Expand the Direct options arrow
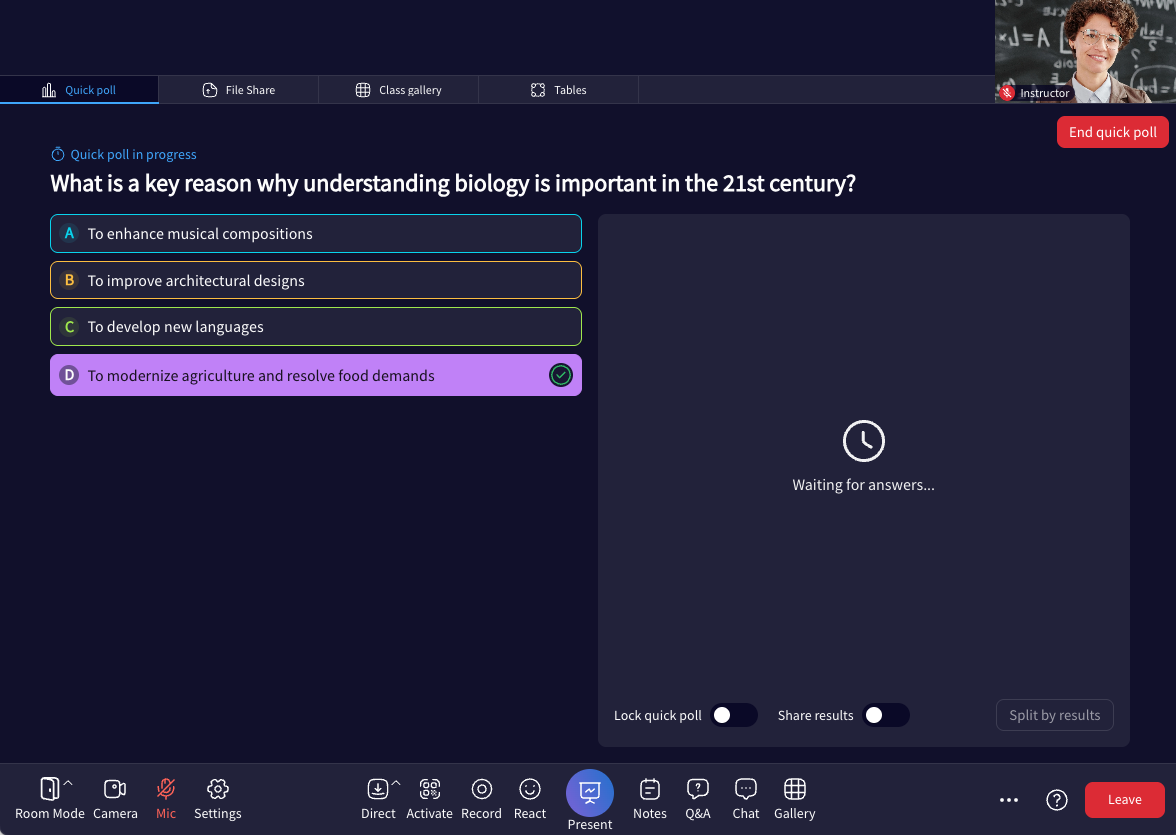This screenshot has height=835, width=1176. pos(396,783)
